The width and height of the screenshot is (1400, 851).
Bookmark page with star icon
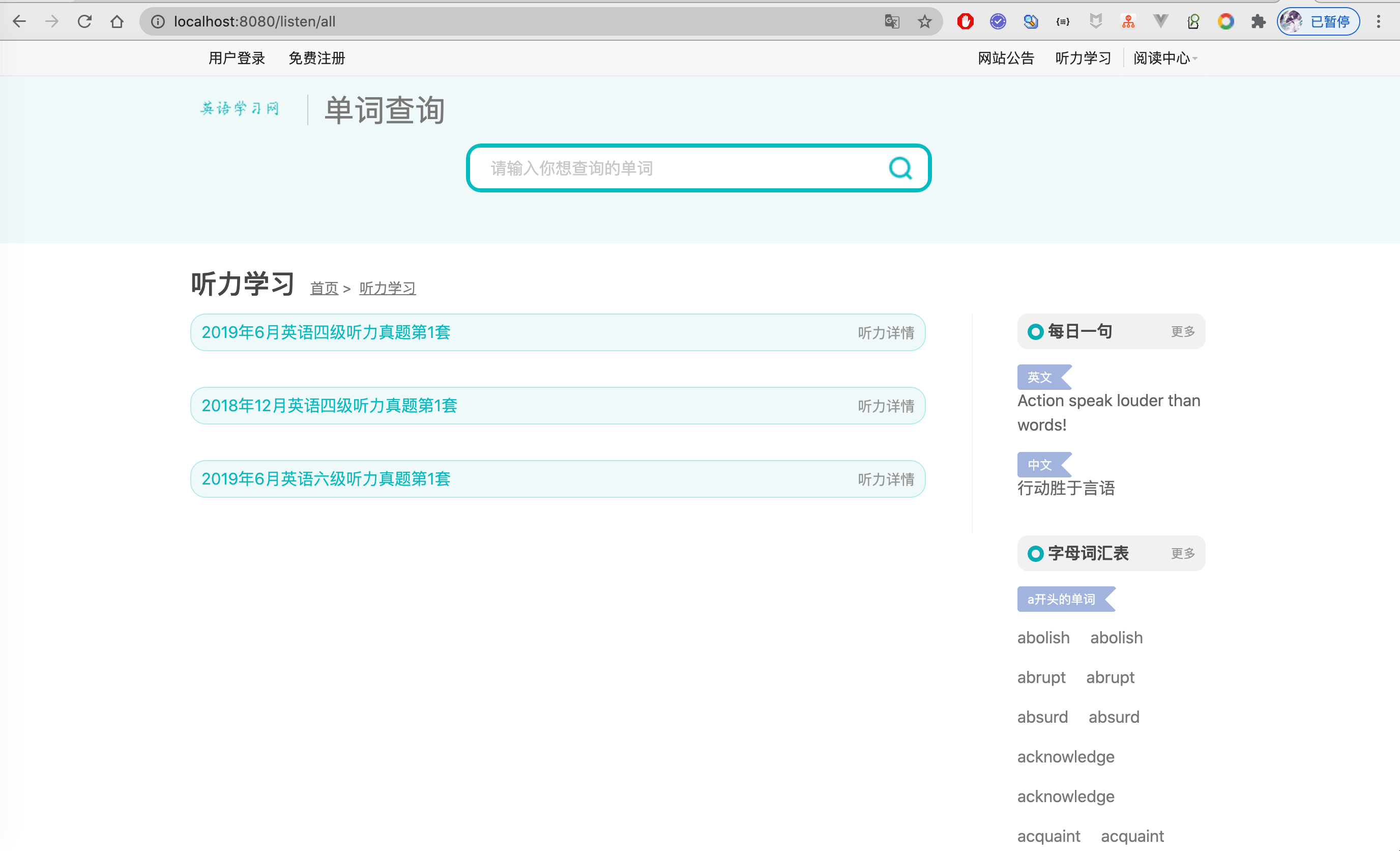(924, 21)
